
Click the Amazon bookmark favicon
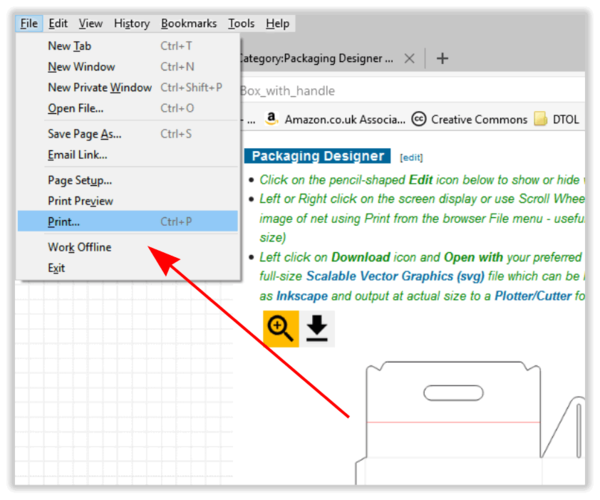pos(271,119)
